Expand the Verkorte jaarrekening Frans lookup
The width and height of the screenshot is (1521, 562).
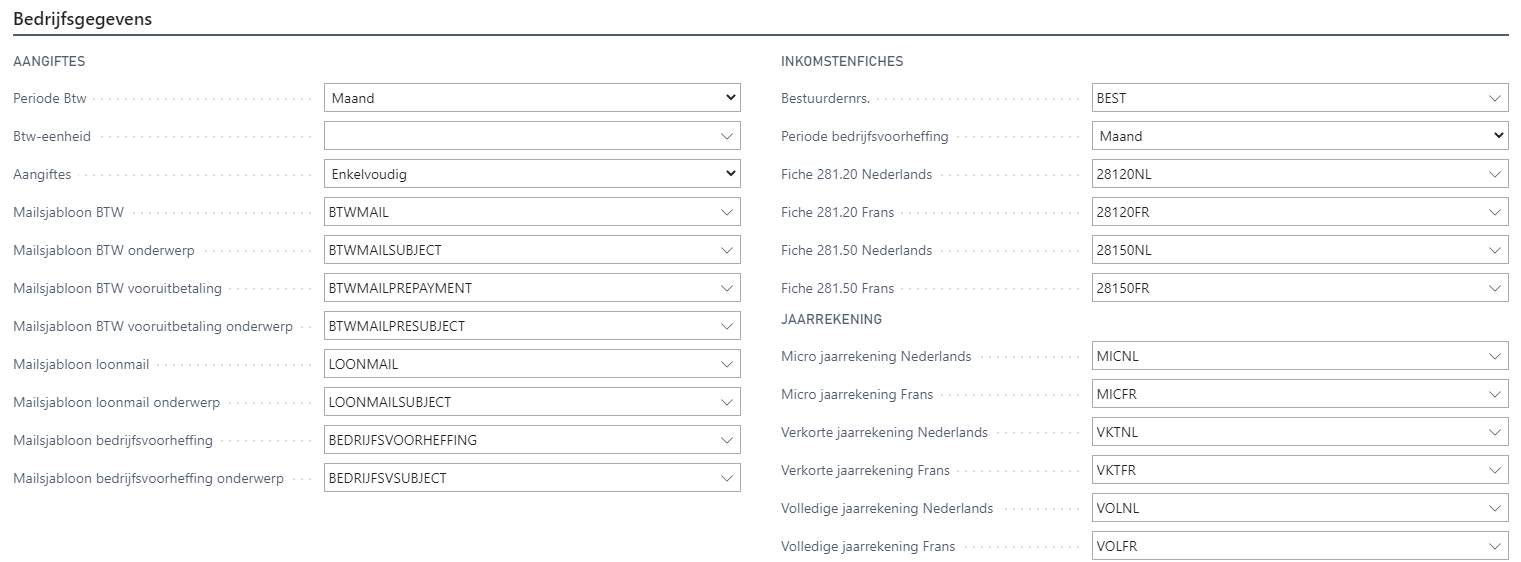pyautogui.click(x=1495, y=470)
